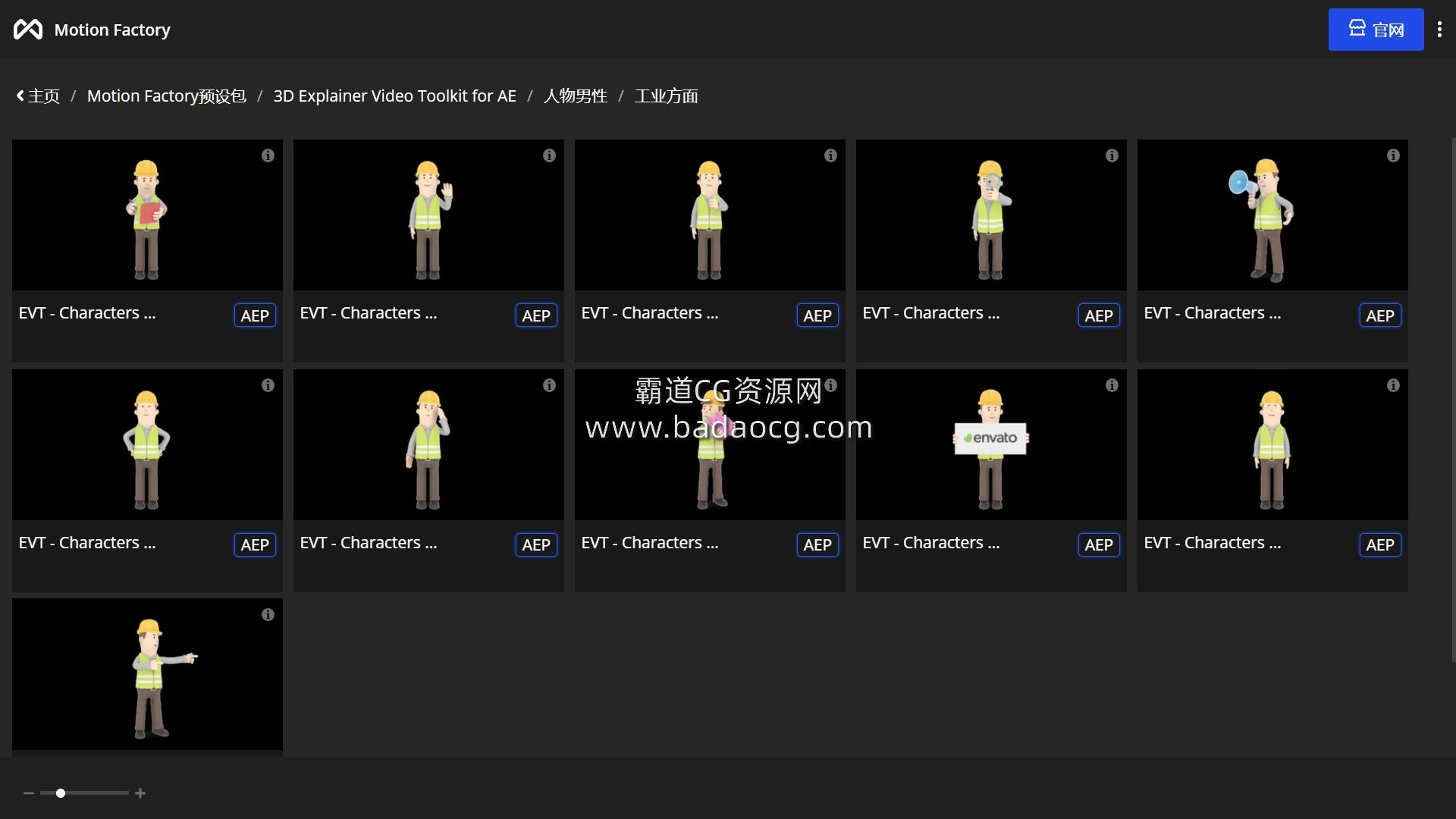Select thumbnail of worker waving hand
Viewport: 1456px width, 819px height.
tap(428, 215)
